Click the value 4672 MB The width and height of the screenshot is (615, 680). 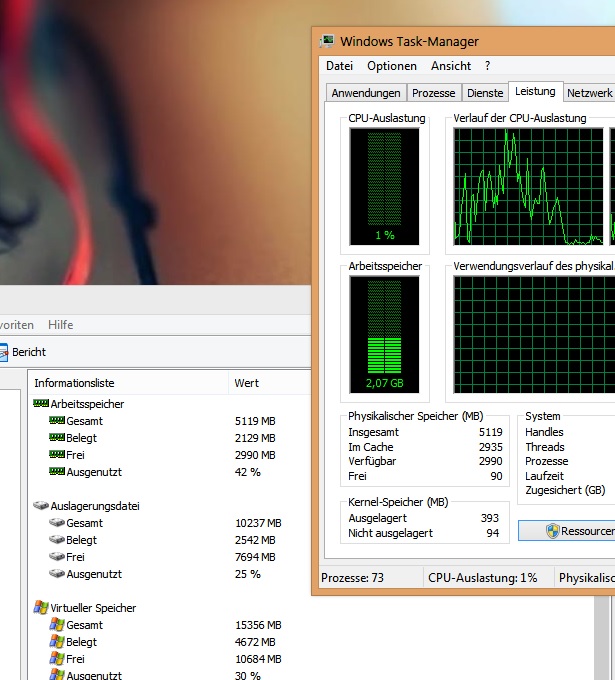[255, 642]
